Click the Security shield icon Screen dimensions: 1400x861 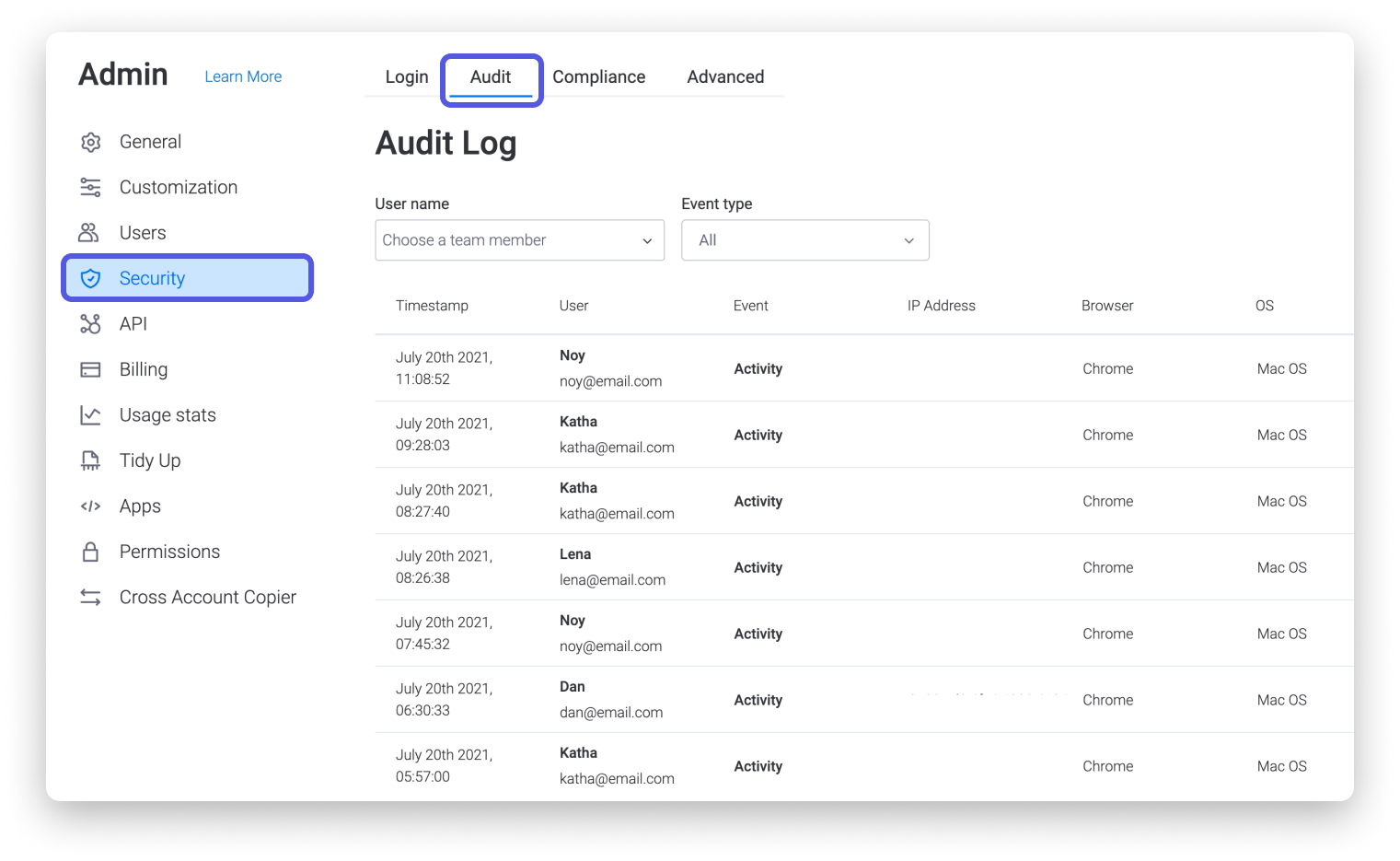point(90,278)
